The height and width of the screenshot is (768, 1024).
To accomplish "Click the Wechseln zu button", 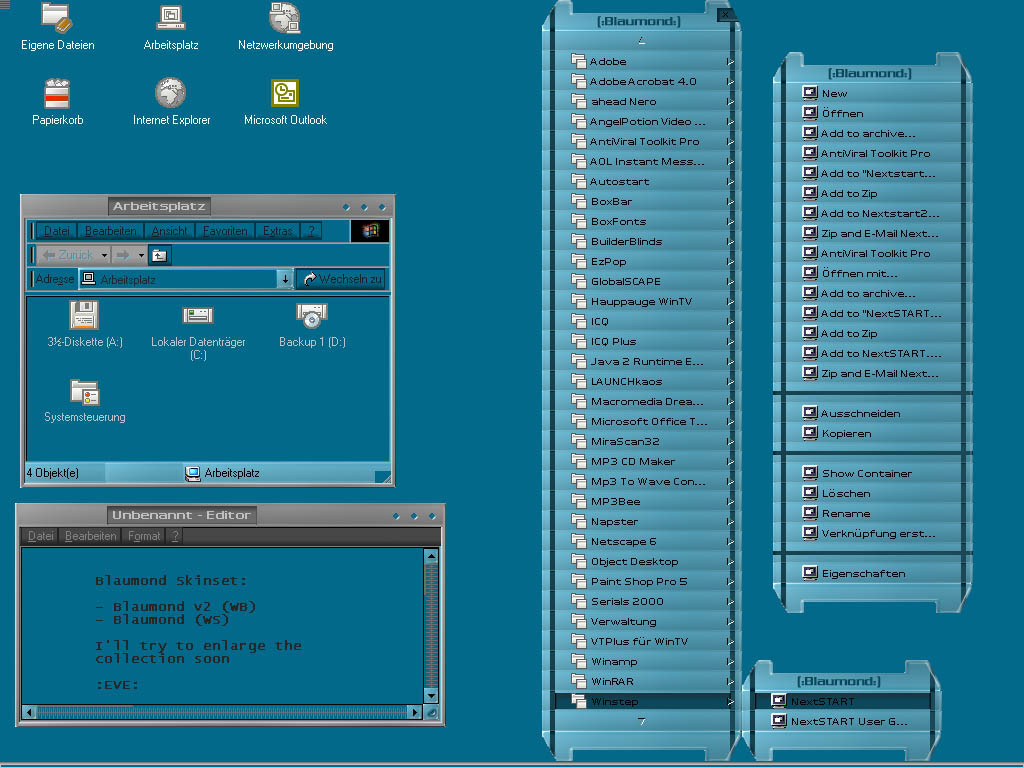I will (342, 279).
